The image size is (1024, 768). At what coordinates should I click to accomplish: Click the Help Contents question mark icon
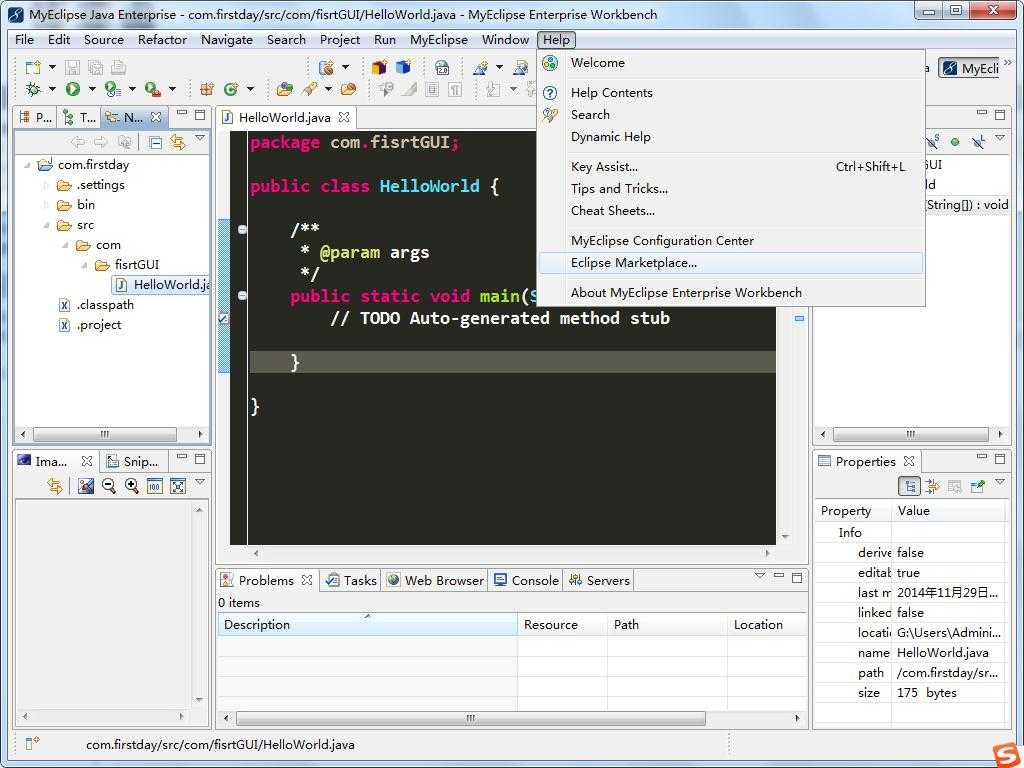[x=551, y=93]
